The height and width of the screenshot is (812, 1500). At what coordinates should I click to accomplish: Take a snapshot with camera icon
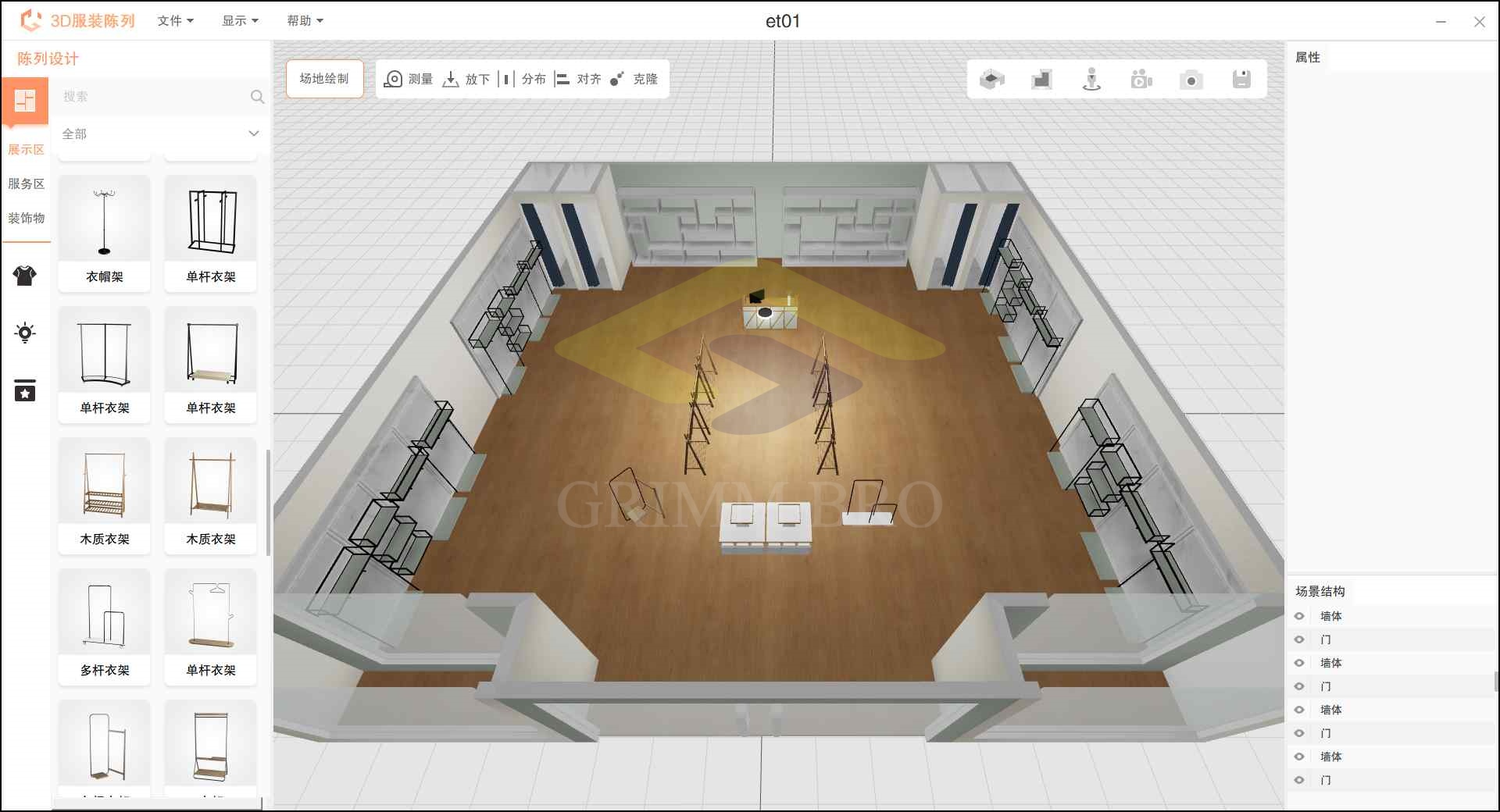pos(1191,80)
